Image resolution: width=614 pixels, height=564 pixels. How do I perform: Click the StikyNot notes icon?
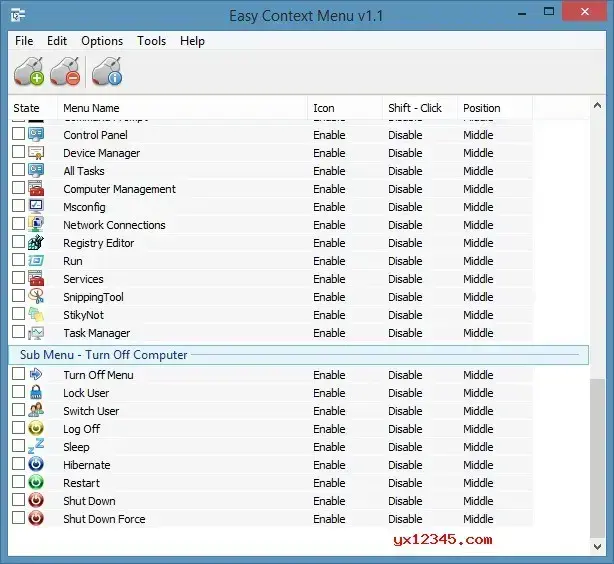click(36, 315)
